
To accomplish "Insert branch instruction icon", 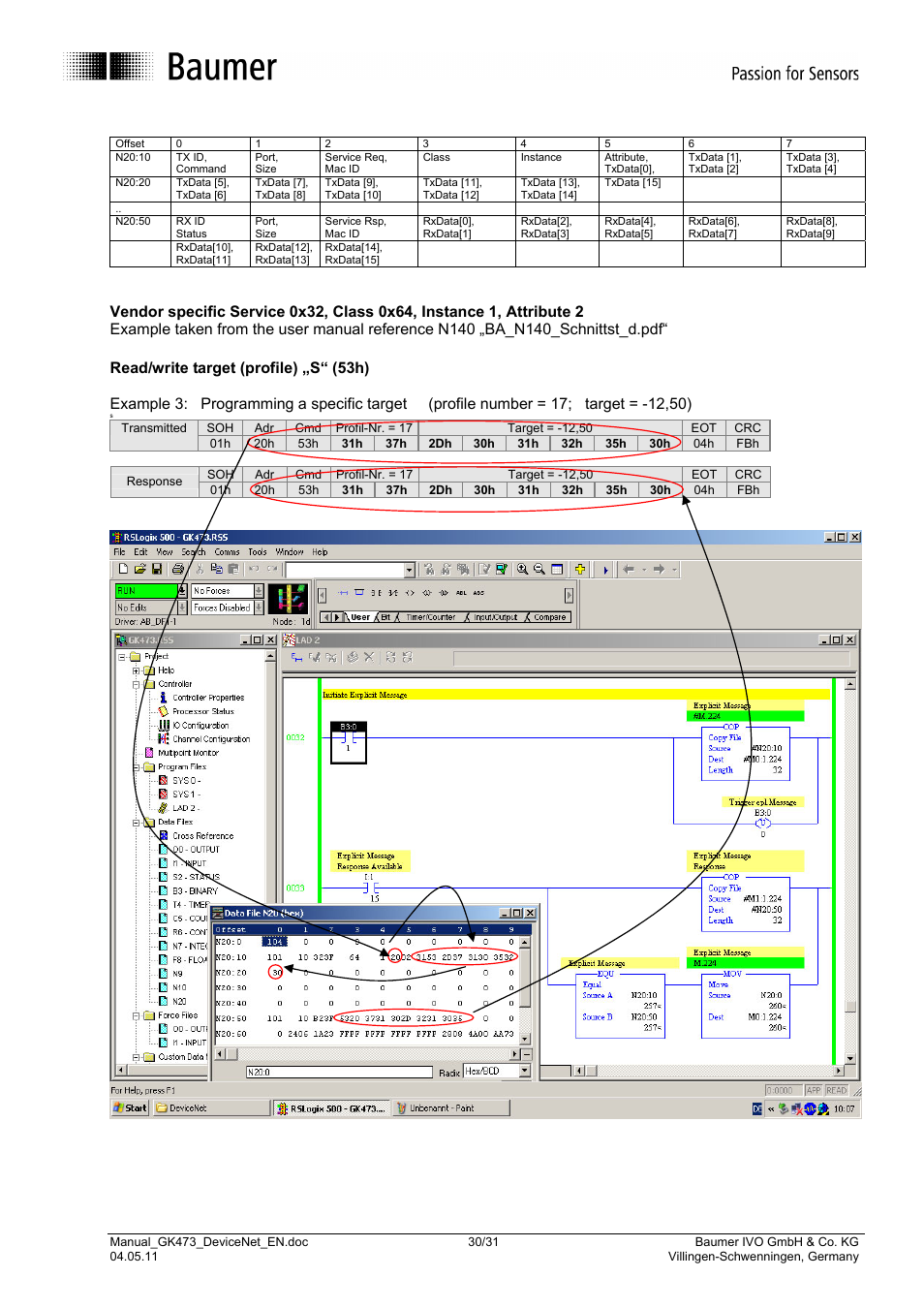I will 359,592.
